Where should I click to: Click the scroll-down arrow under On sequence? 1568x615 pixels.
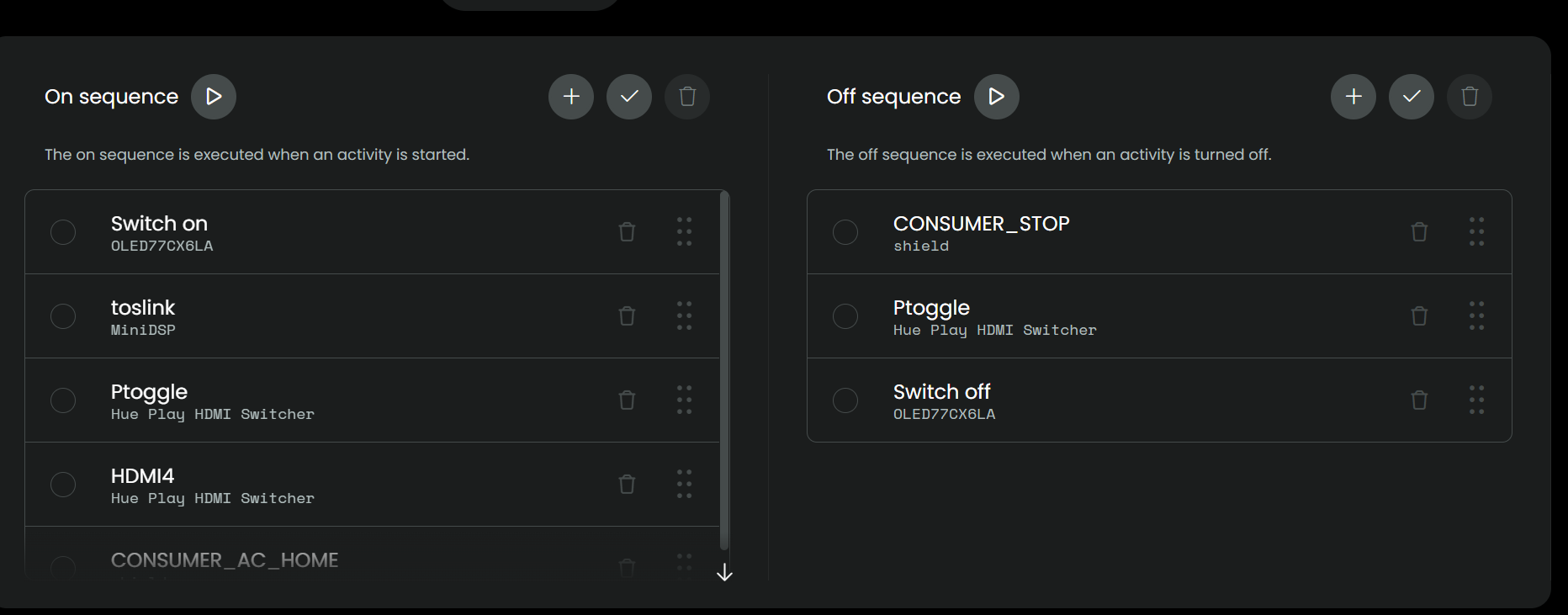[724, 573]
